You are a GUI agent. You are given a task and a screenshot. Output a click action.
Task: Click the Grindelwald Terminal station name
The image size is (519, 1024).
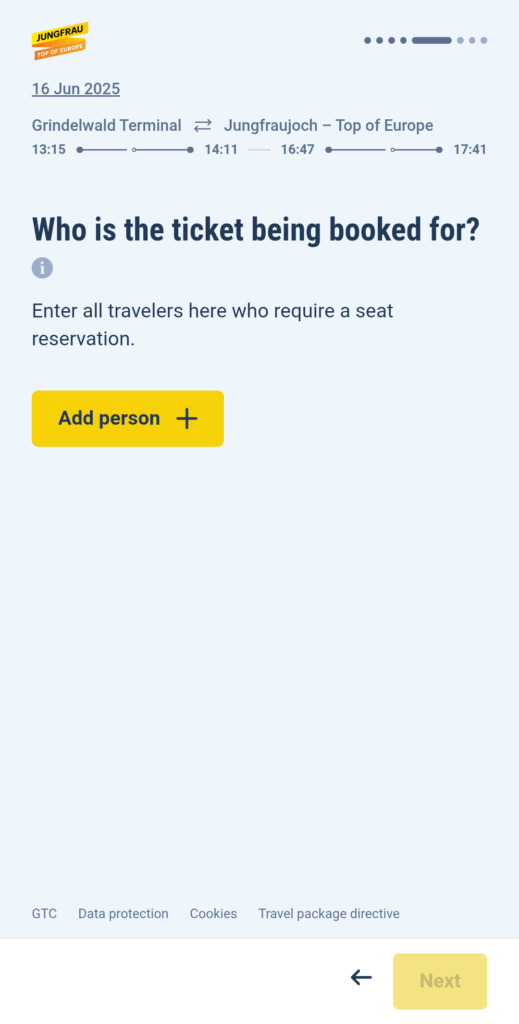(x=106, y=125)
